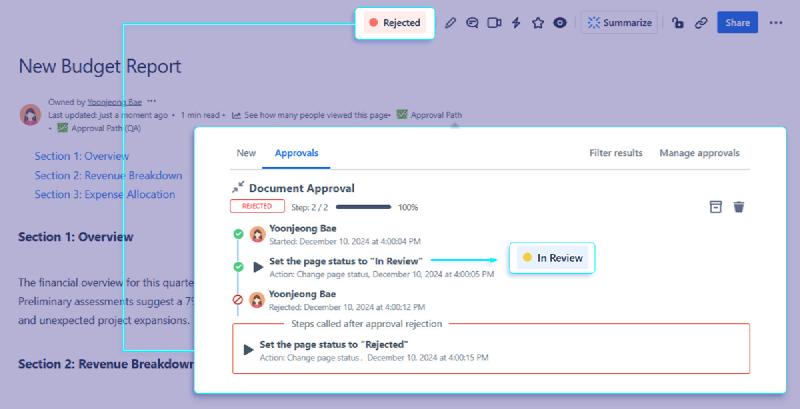
Task: Open the page restrictions lock icon
Action: click(678, 23)
